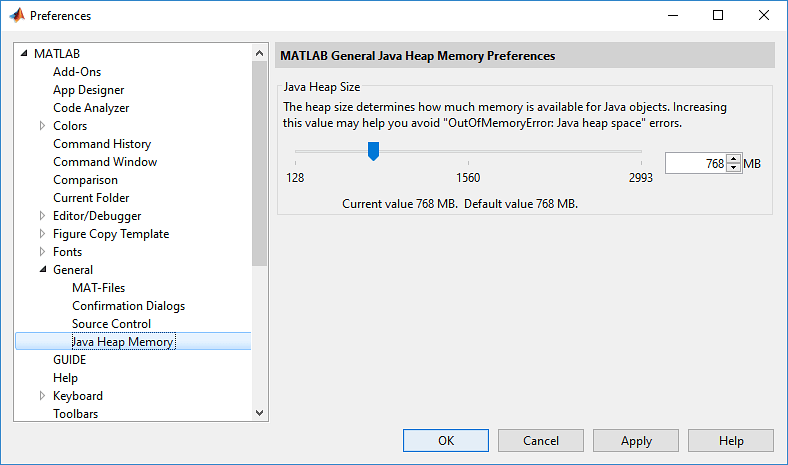Click the Java Heap Memory Preferences heading
This screenshot has width=788, height=465.
418,56
